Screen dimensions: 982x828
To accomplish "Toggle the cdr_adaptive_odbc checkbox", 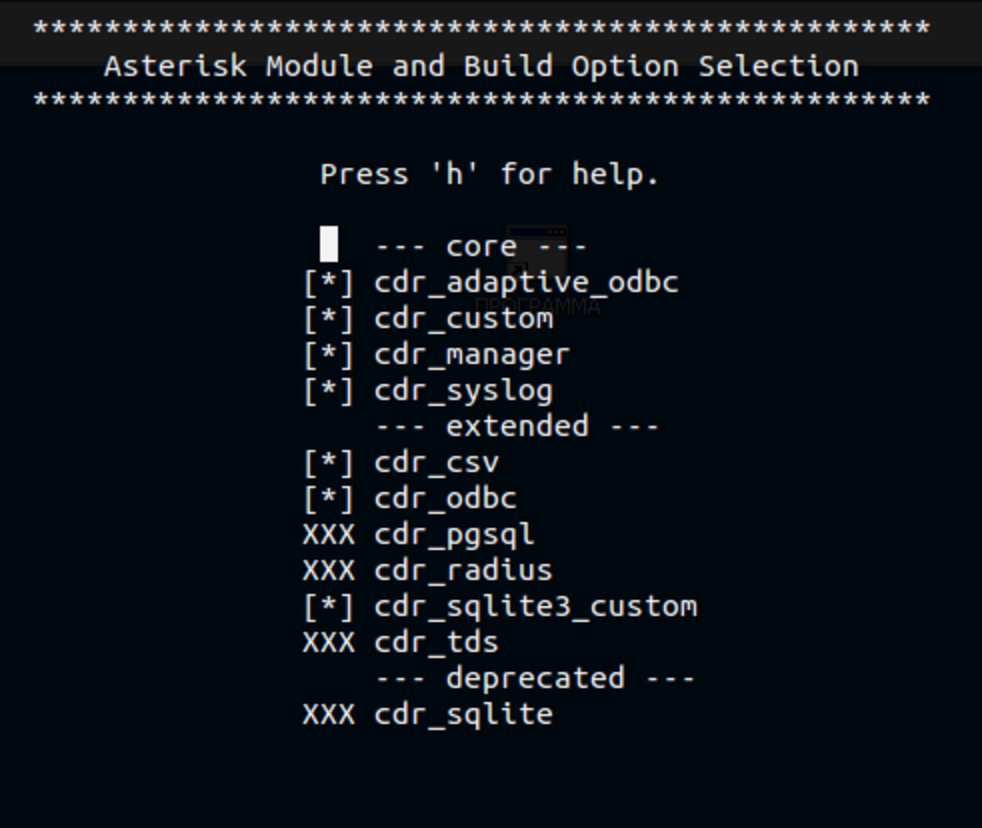I will pos(329,283).
